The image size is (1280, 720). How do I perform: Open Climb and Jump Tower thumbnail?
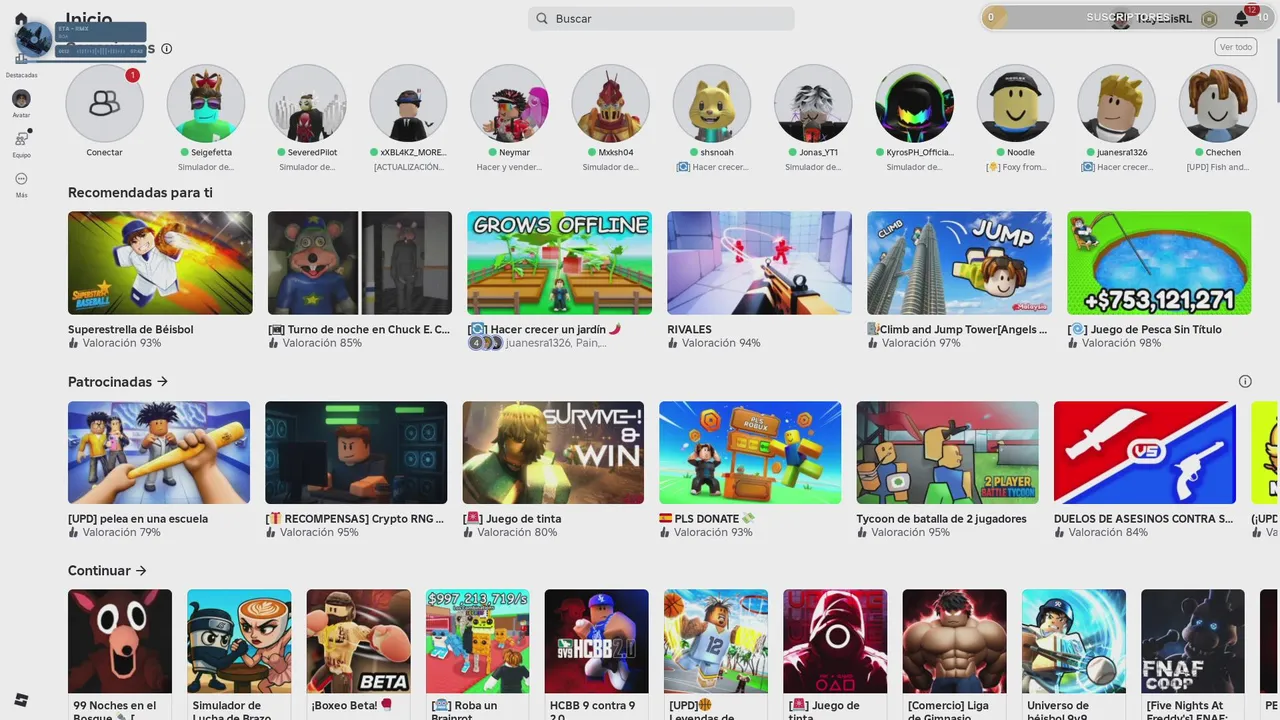tap(960, 263)
